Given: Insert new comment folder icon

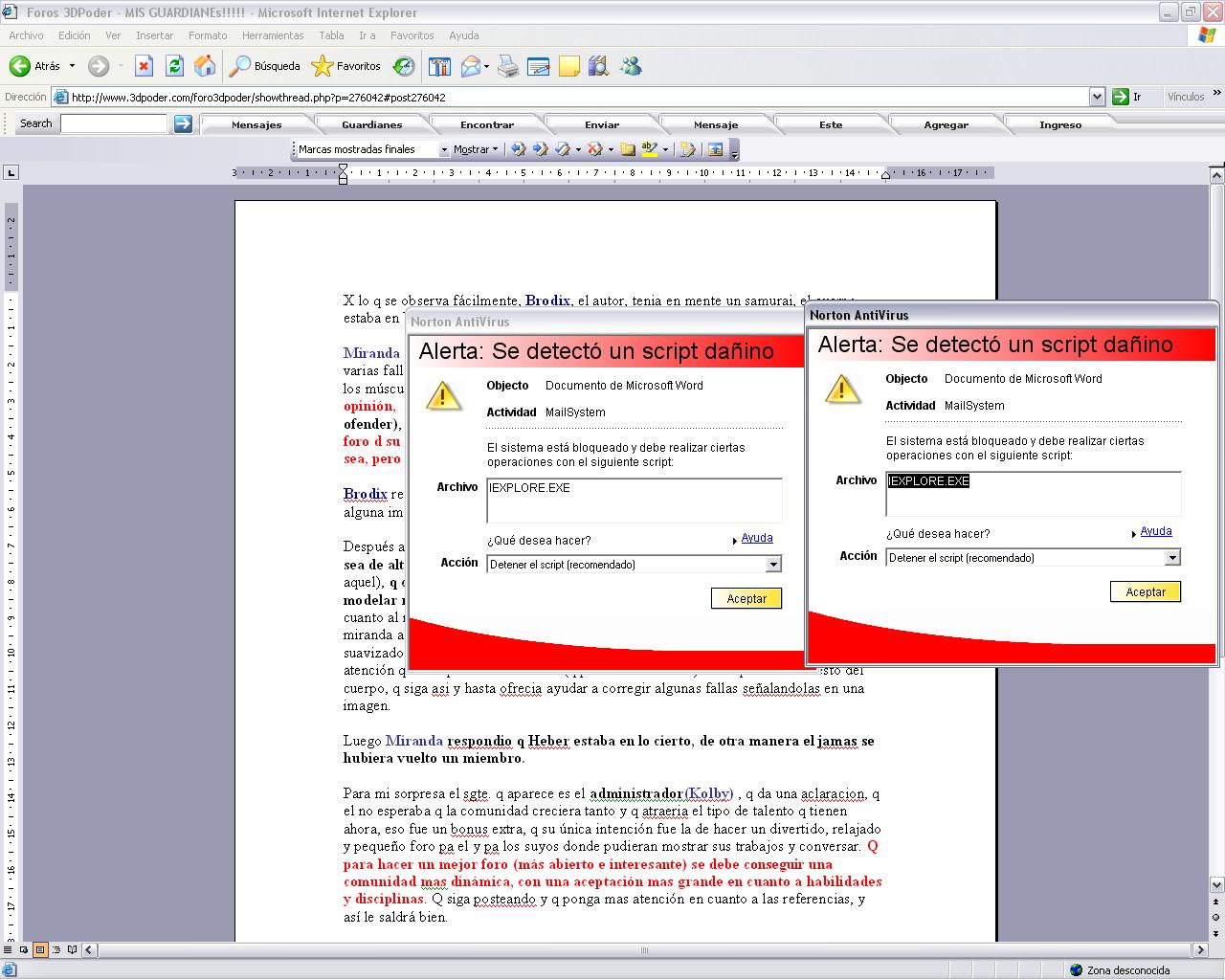Looking at the screenshot, I should click(628, 149).
